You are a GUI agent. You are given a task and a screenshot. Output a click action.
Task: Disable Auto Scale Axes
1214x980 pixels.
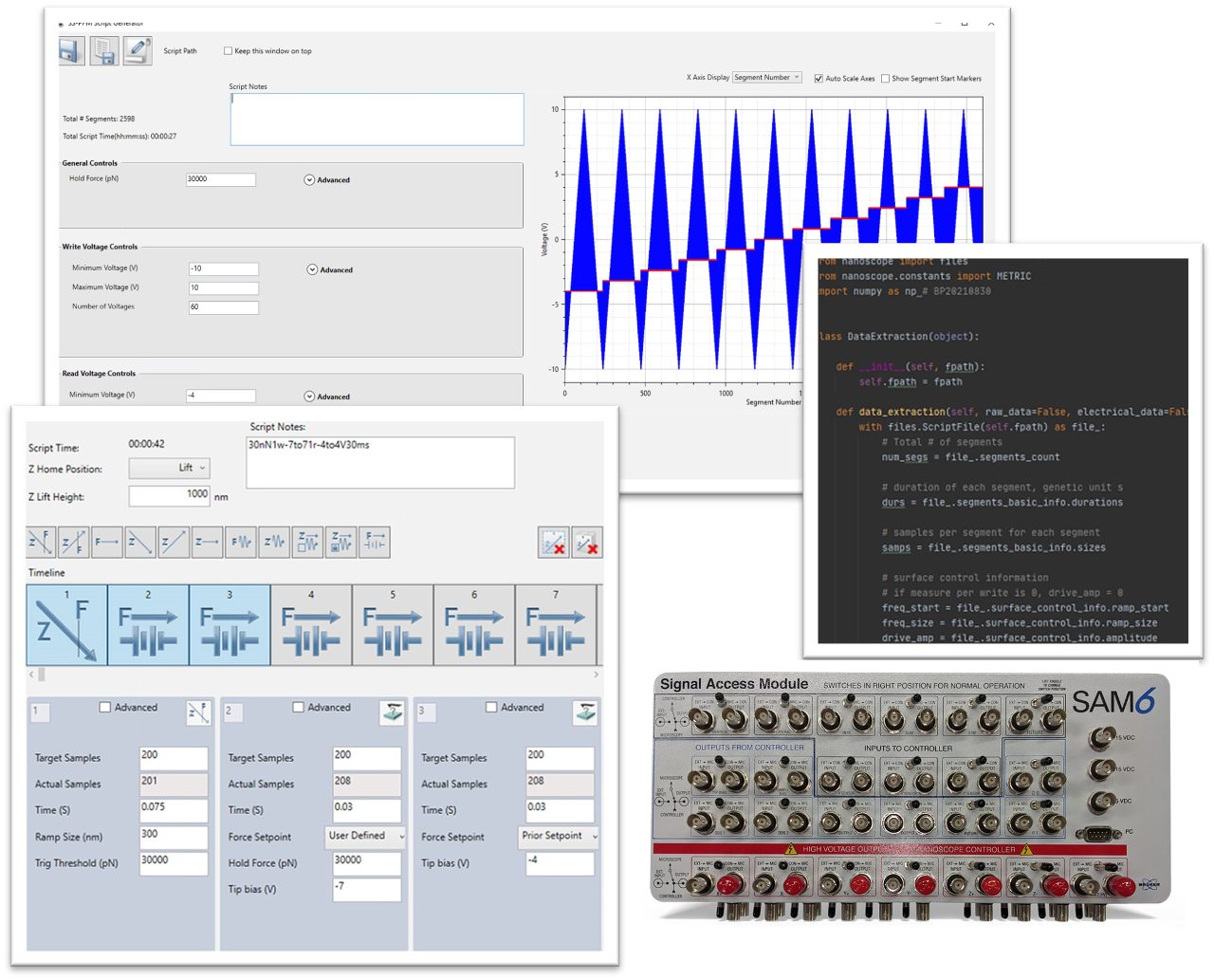click(819, 78)
